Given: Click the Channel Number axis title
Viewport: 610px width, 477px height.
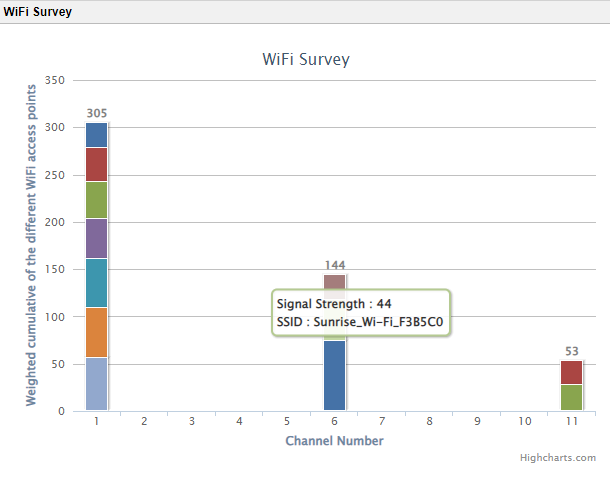Looking at the screenshot, I should pyautogui.click(x=334, y=440).
